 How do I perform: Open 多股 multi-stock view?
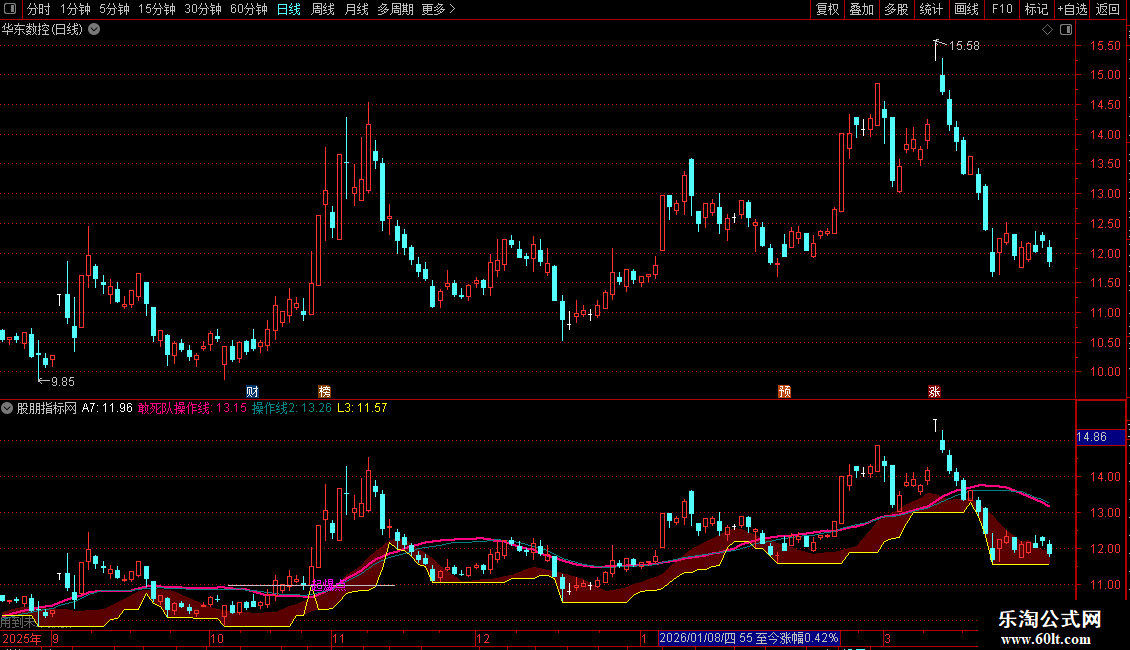896,9
